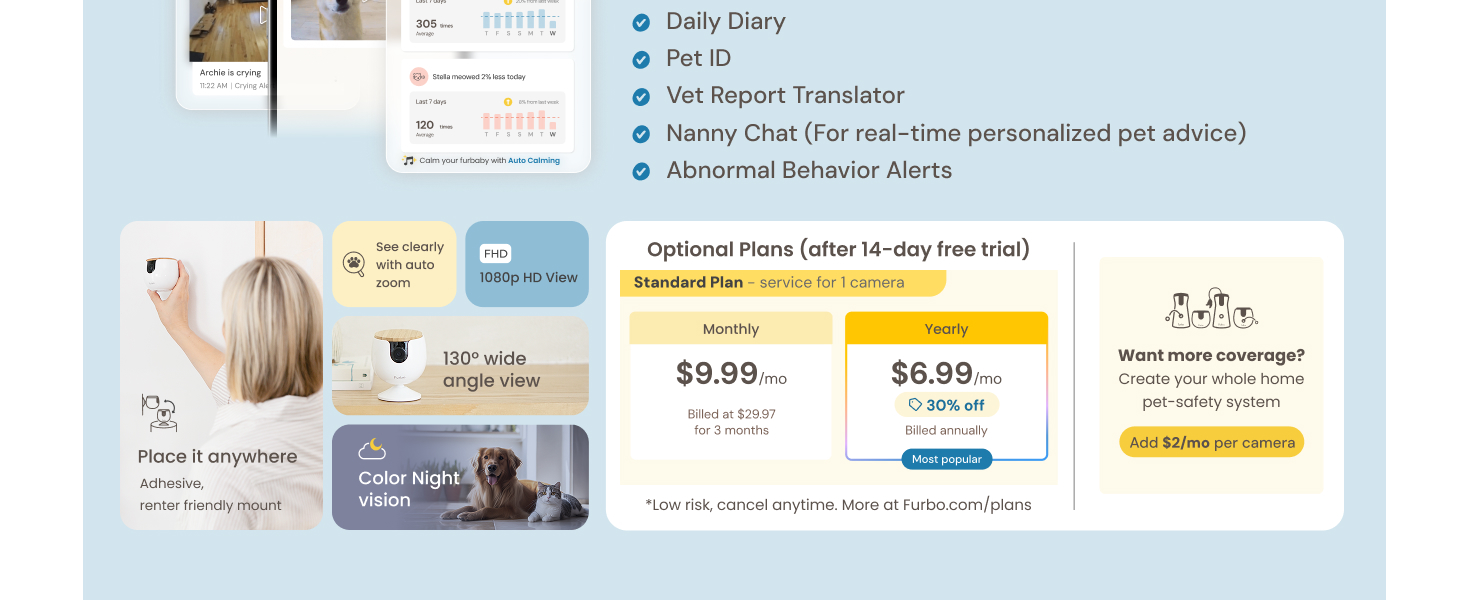Image resolution: width=1464 pixels, height=600 pixels.
Task: Click the checkmark beside Nanny Chat
Action: pyautogui.click(x=642, y=135)
